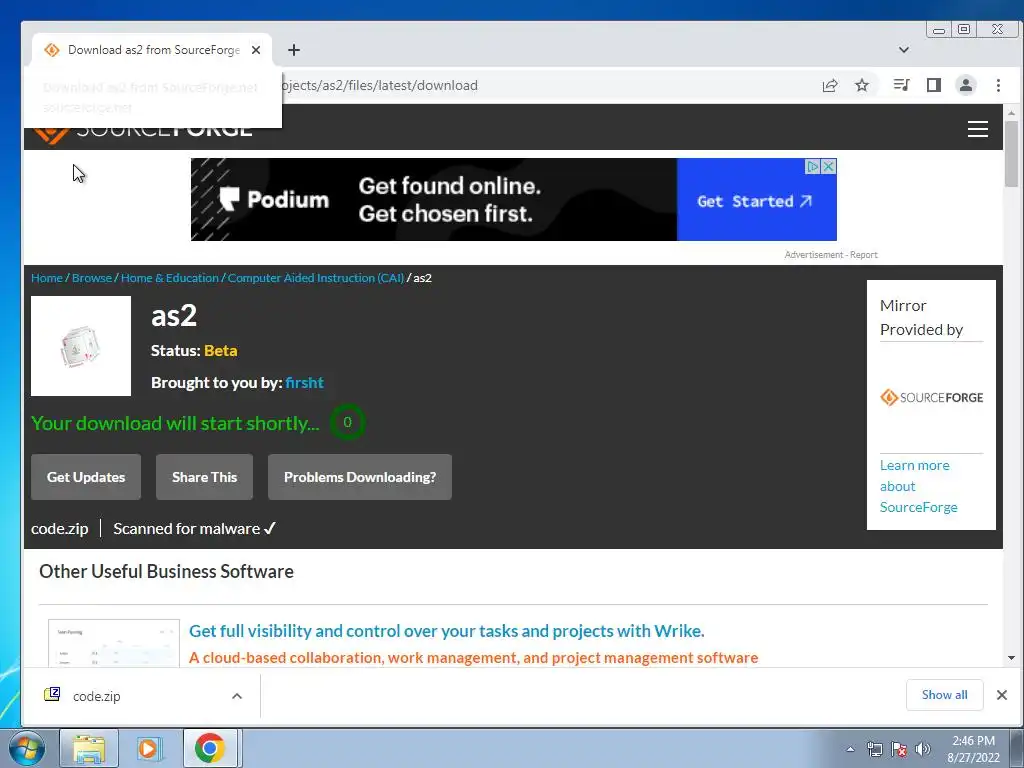Click the scrollbar up arrow
Screen dimensions: 1024x768
pyautogui.click(x=1011, y=113)
